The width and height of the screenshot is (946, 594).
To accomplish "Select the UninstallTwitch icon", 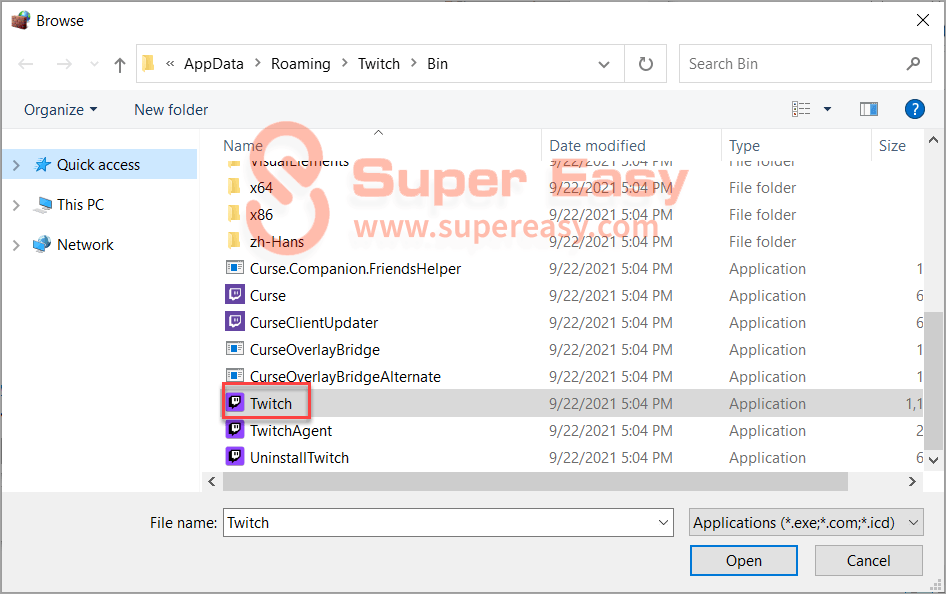I will click(235, 456).
